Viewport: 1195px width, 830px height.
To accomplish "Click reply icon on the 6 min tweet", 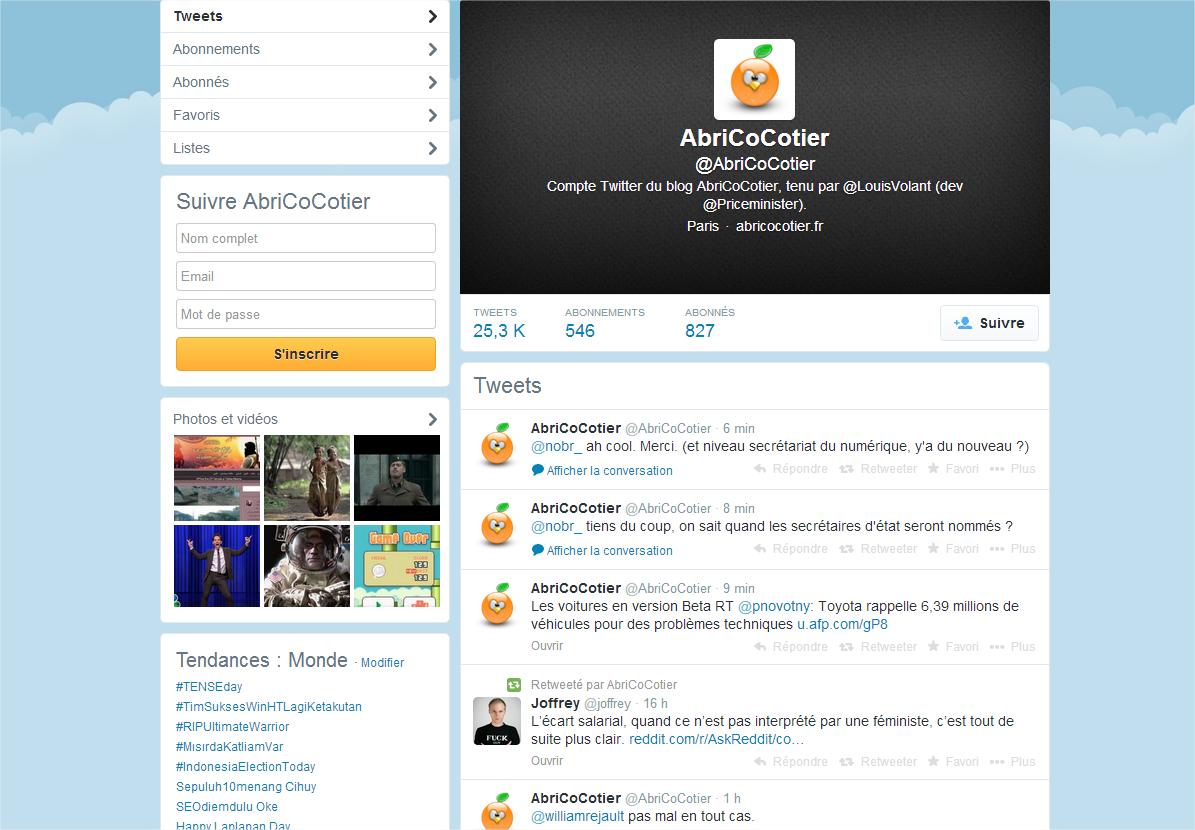I will 760,469.
